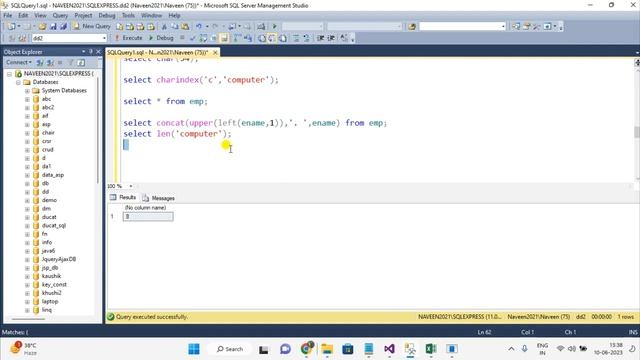
Task: Click the Paste icon in the toolbar
Action: tap(185, 27)
